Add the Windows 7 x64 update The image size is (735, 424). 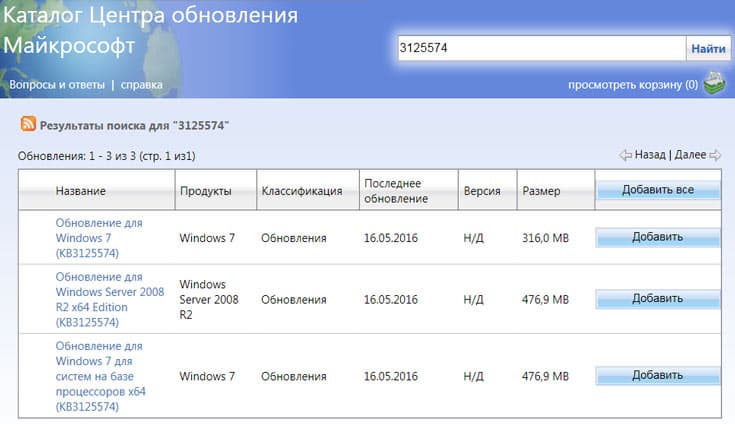click(x=658, y=375)
